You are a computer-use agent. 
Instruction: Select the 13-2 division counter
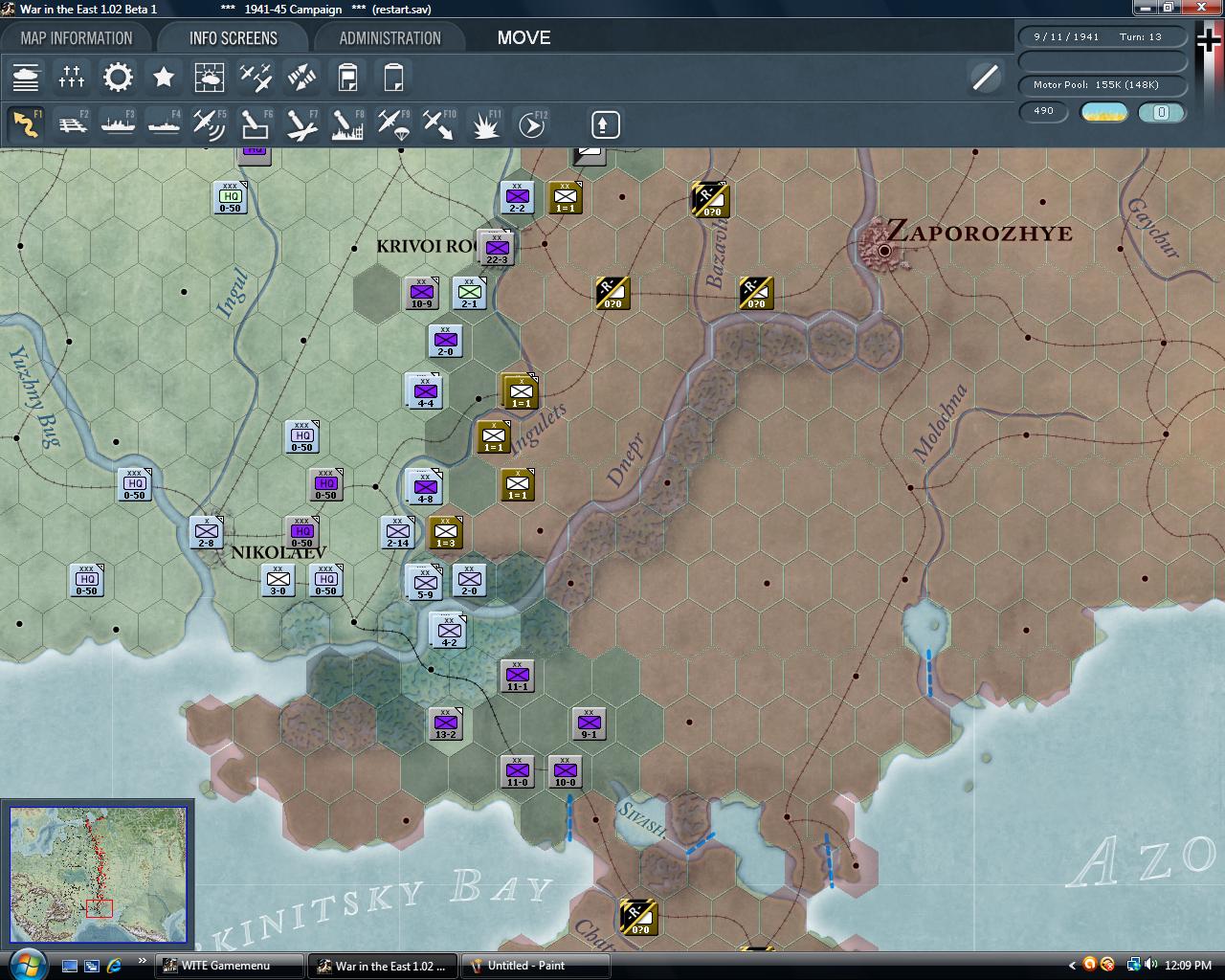tap(446, 724)
